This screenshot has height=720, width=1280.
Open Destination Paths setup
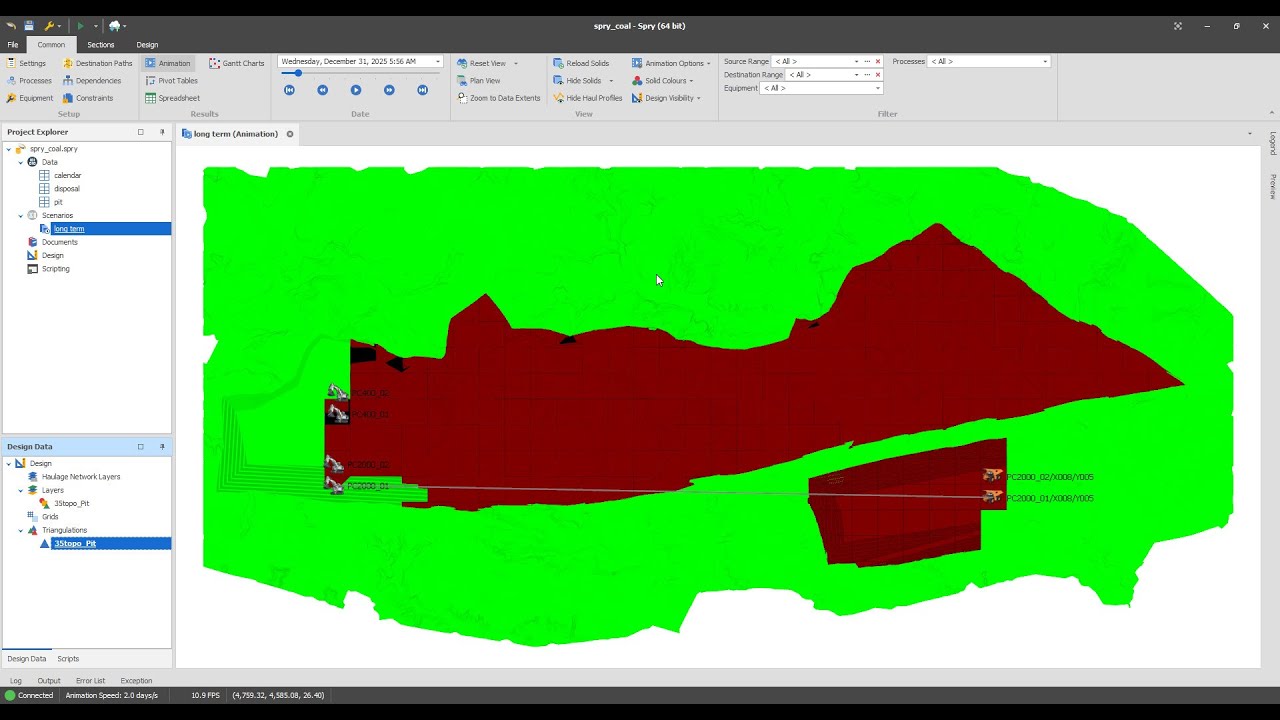97,63
